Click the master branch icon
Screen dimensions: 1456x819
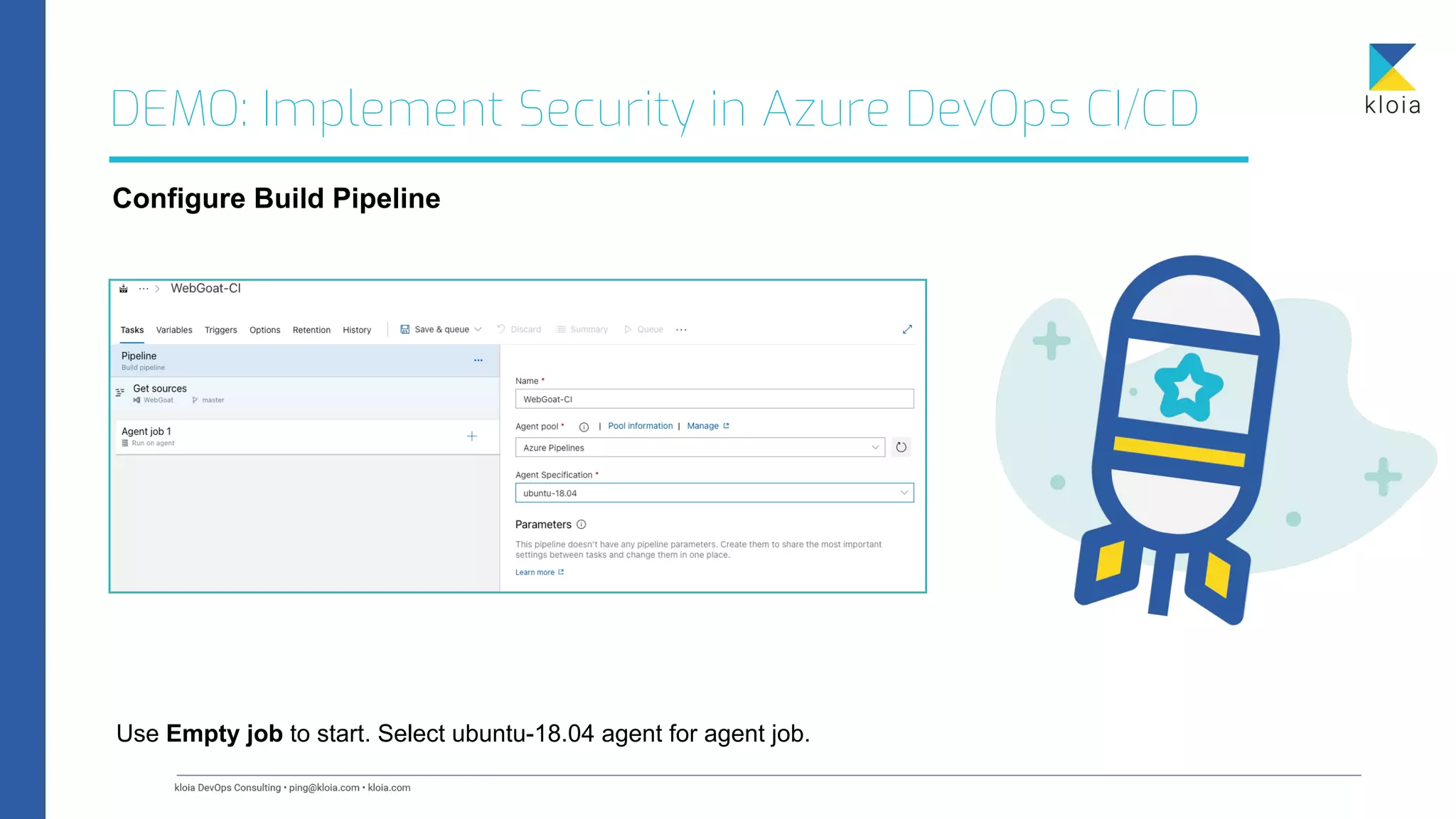coord(195,400)
